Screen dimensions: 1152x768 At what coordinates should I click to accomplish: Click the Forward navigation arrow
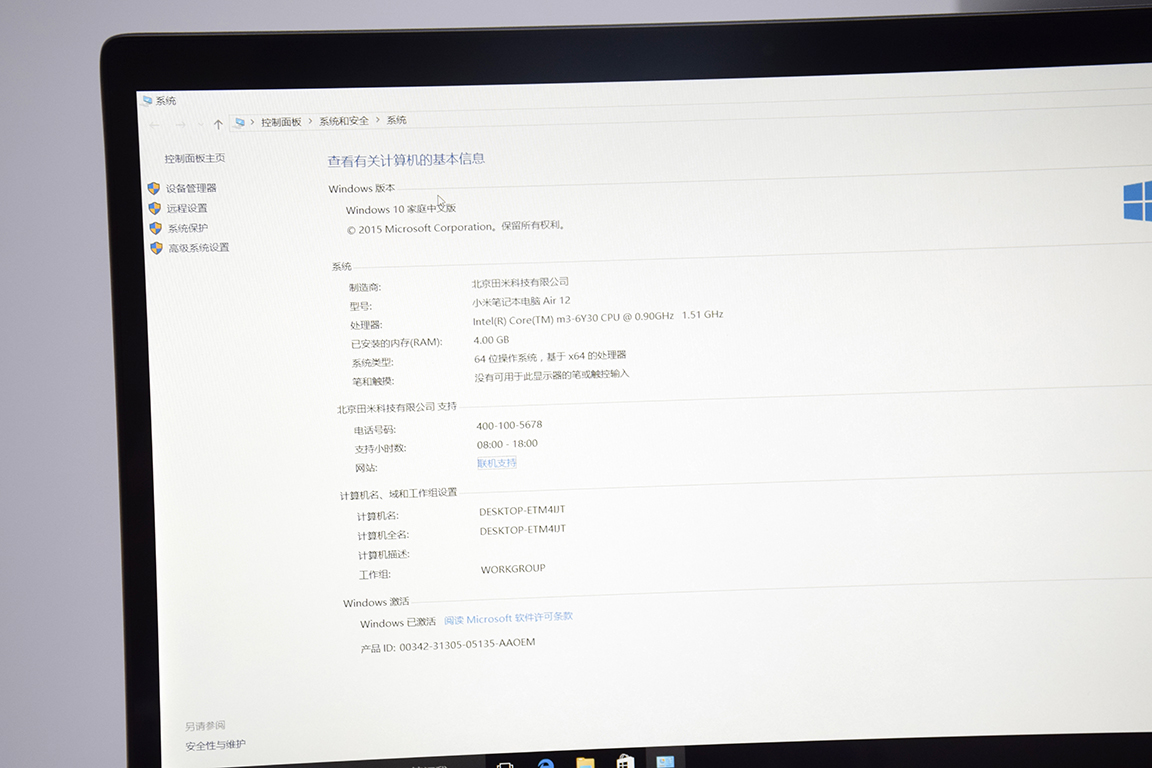click(x=180, y=125)
